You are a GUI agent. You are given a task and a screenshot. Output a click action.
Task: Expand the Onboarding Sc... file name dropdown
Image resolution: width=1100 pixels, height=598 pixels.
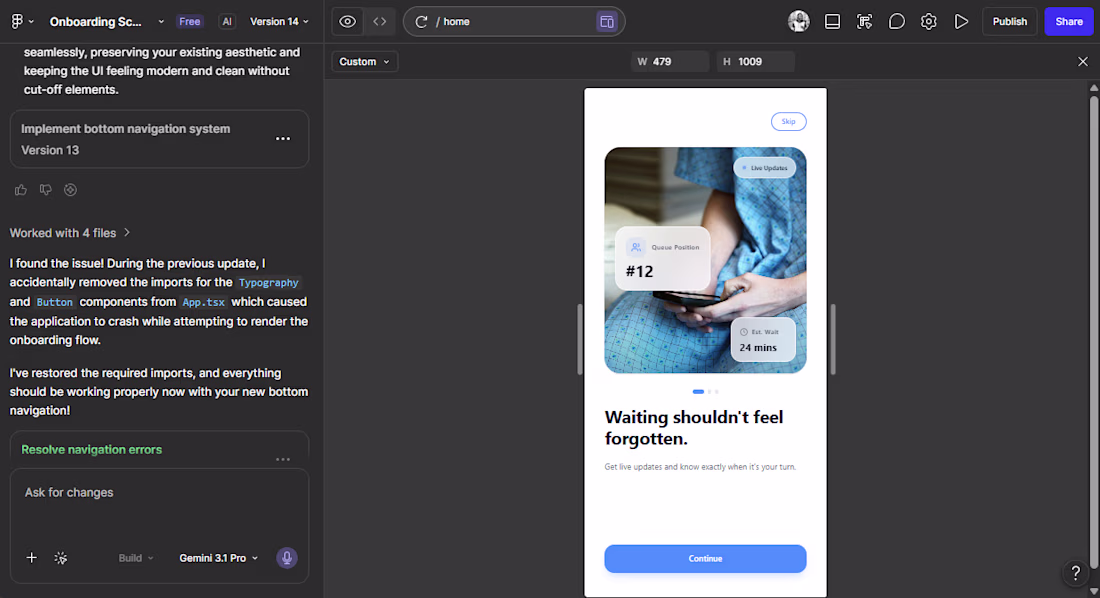coord(161,22)
